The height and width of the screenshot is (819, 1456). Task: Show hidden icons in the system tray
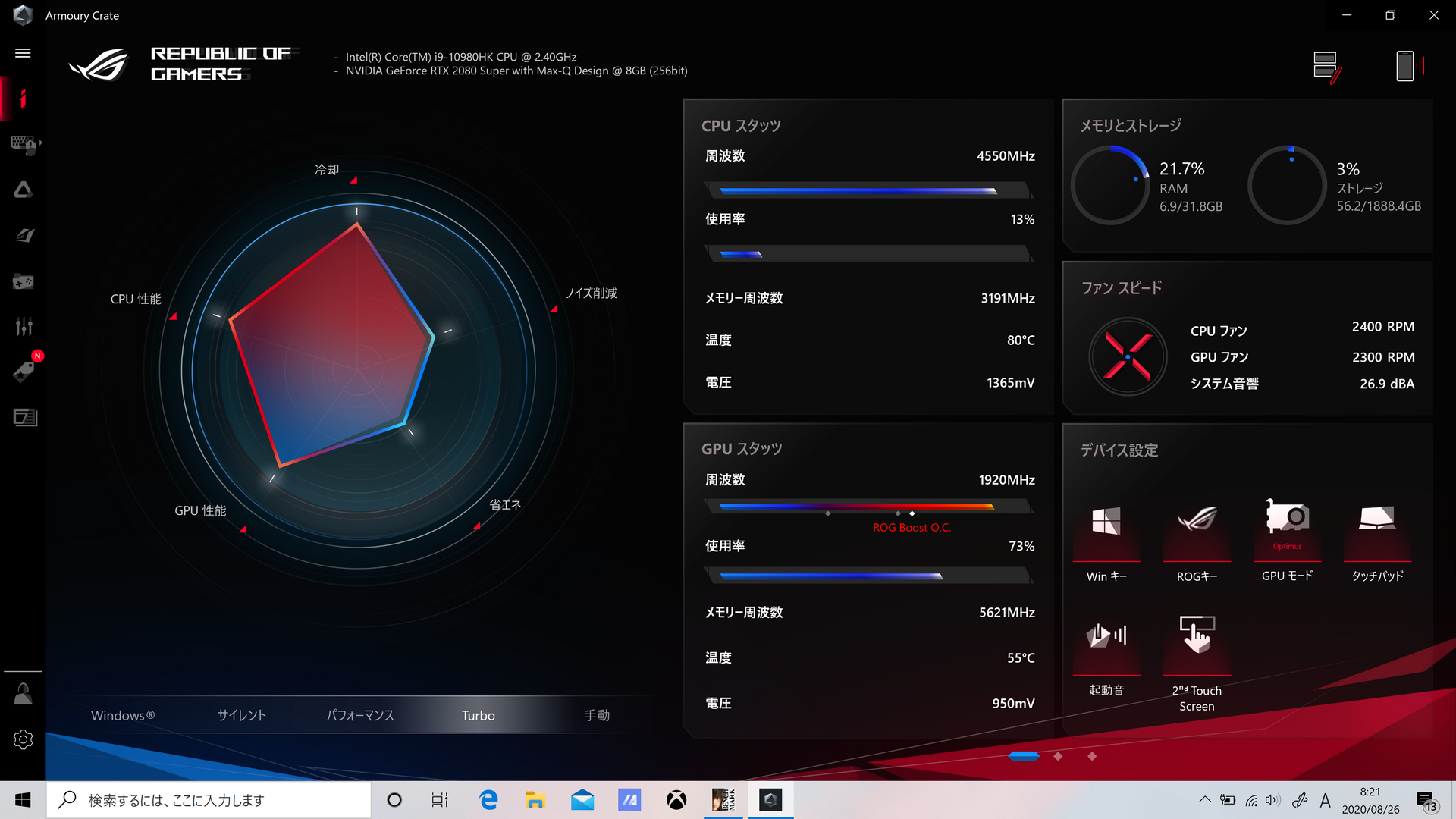pyautogui.click(x=1204, y=800)
